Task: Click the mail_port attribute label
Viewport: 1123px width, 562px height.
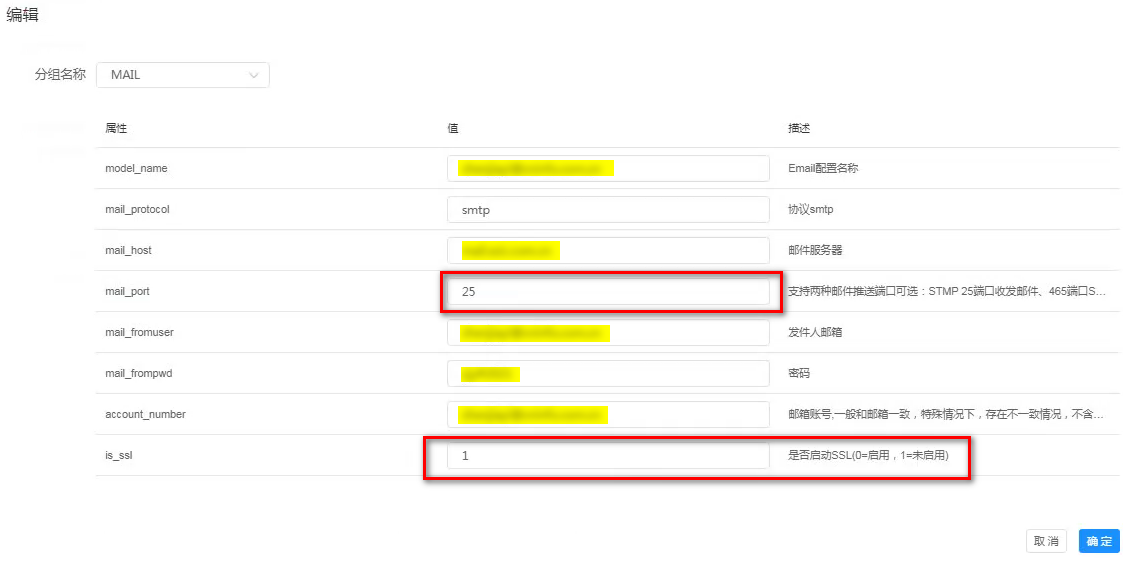Action: pyautogui.click(x=127, y=292)
